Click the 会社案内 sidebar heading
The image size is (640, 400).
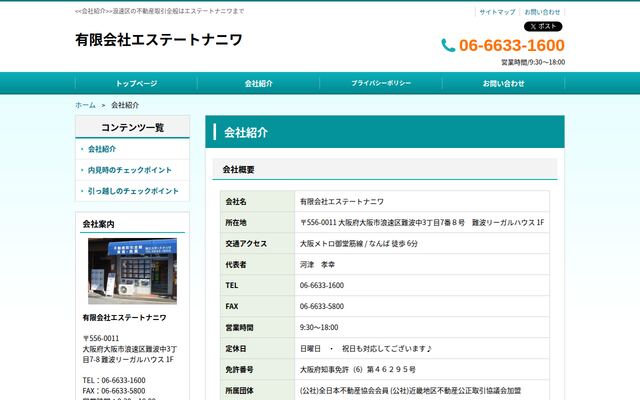(98, 224)
